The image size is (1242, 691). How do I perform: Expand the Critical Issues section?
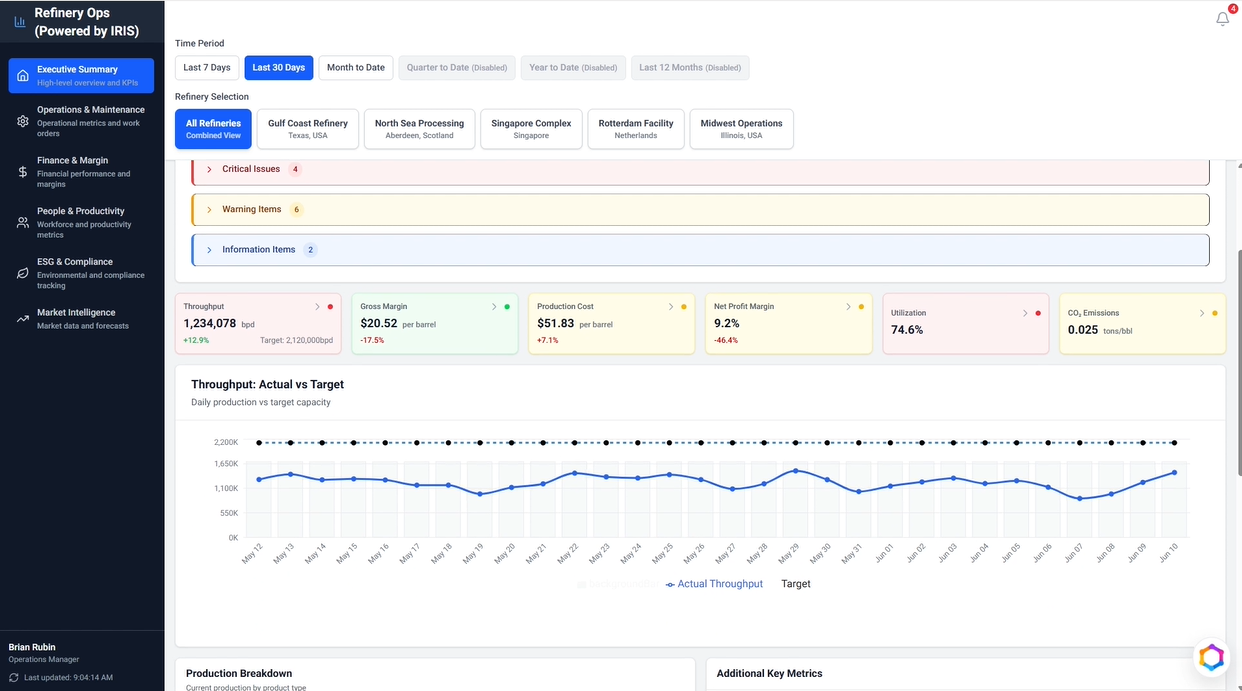tap(700, 169)
